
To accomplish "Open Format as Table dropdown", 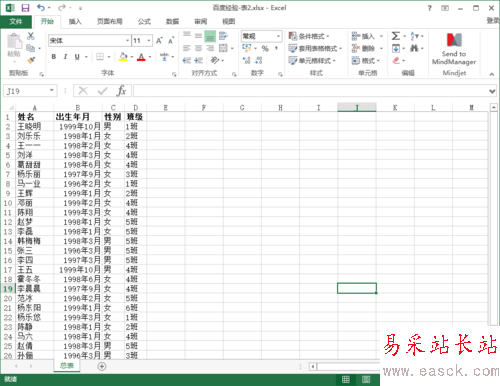I will pos(315,48).
